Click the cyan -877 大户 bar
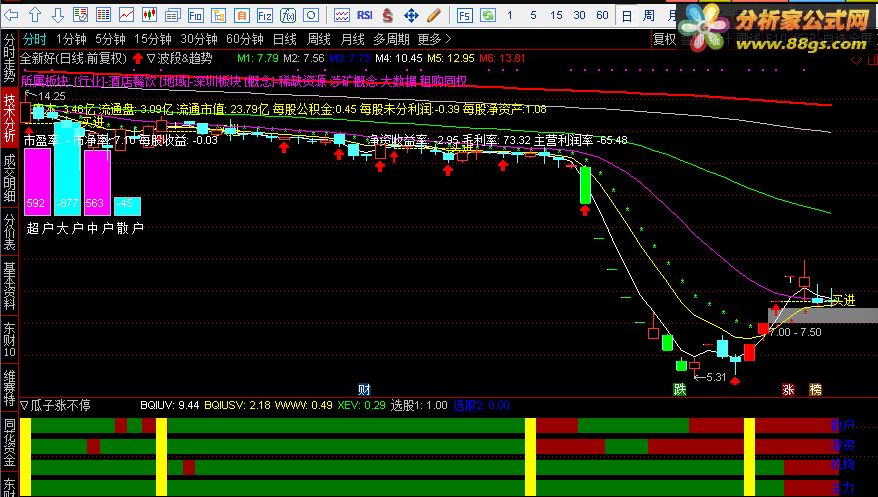The height and width of the screenshot is (497, 878). tap(67, 168)
